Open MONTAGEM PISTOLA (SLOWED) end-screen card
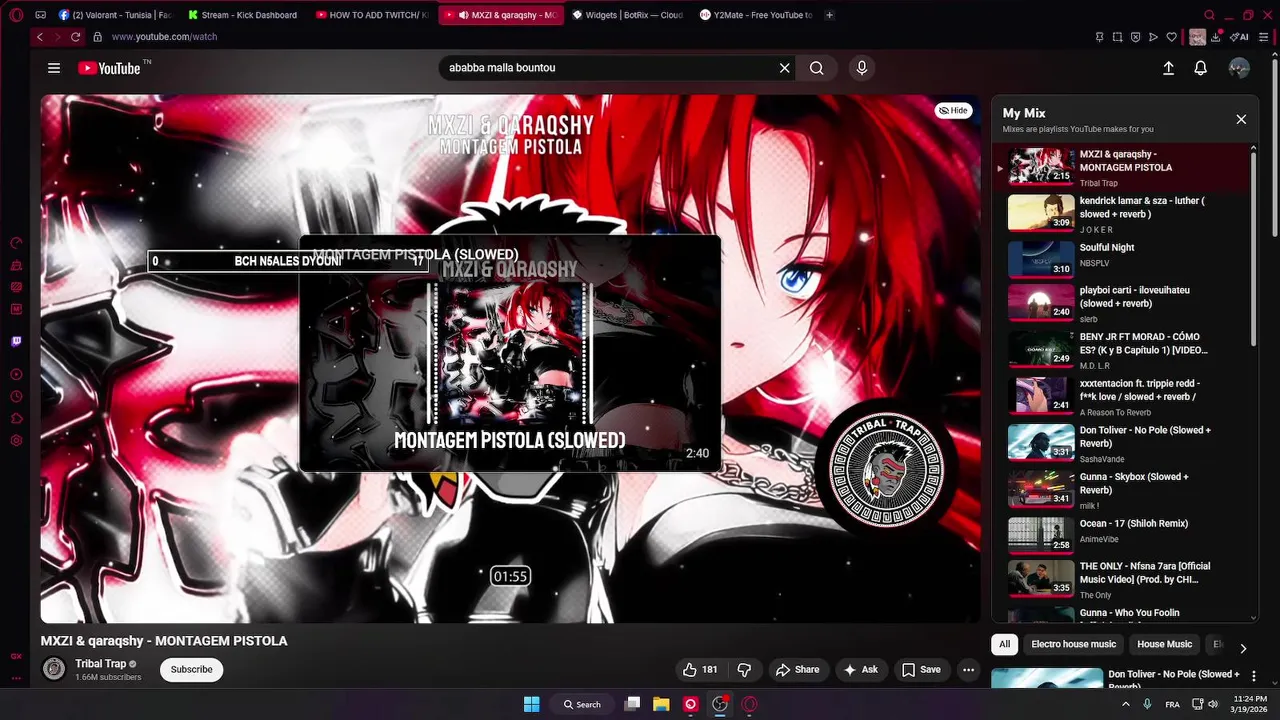Image resolution: width=1280 pixels, height=720 pixels. (510, 353)
